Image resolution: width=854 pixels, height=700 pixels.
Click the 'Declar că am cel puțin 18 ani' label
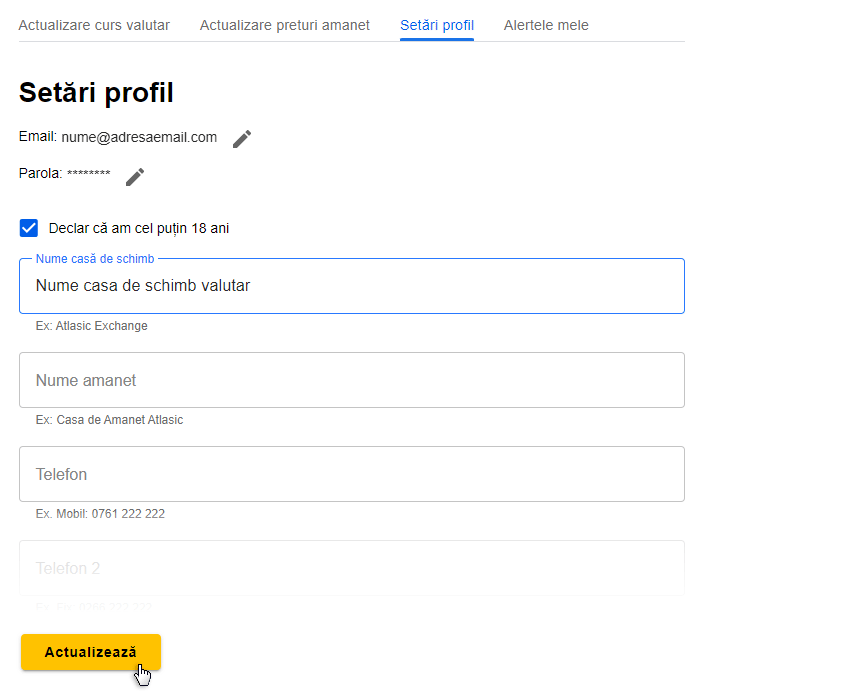[x=139, y=229]
